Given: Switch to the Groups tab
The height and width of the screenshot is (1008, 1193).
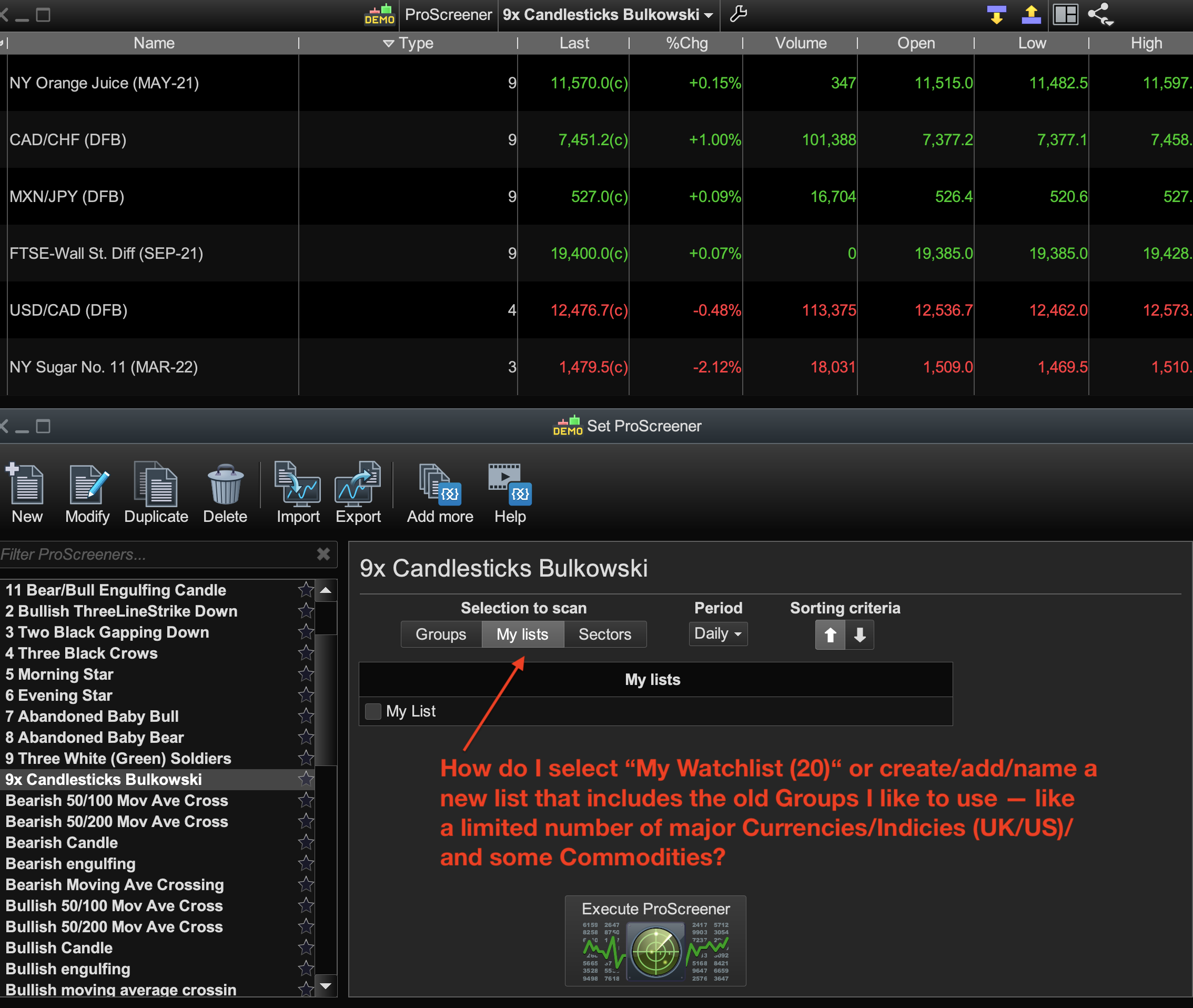Looking at the screenshot, I should [x=440, y=634].
